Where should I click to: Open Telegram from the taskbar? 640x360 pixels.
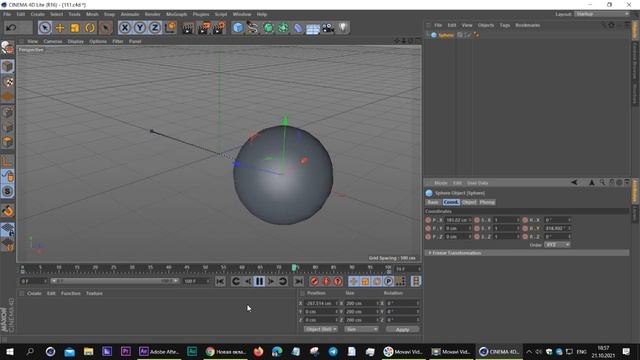tap(333, 351)
